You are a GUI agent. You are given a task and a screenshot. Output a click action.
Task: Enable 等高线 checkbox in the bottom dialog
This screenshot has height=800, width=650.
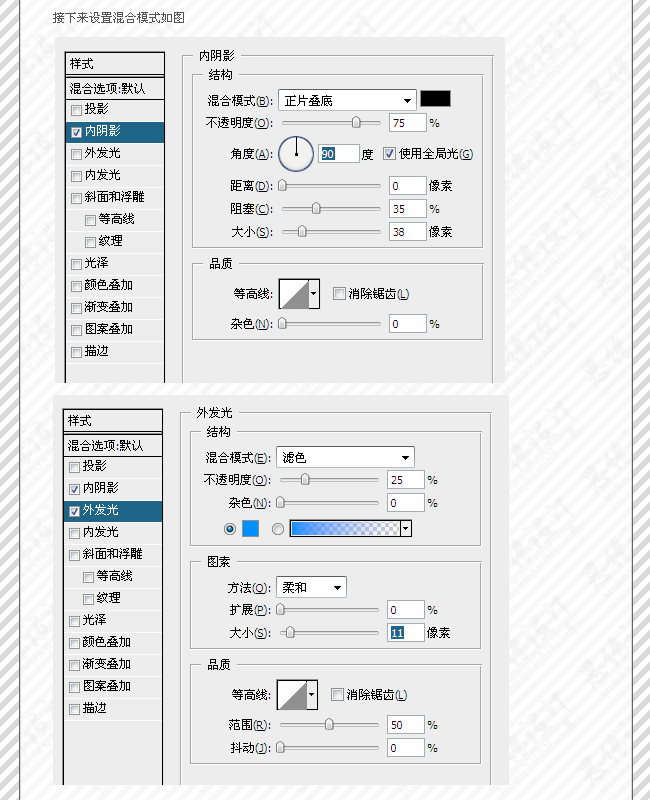click(88, 577)
